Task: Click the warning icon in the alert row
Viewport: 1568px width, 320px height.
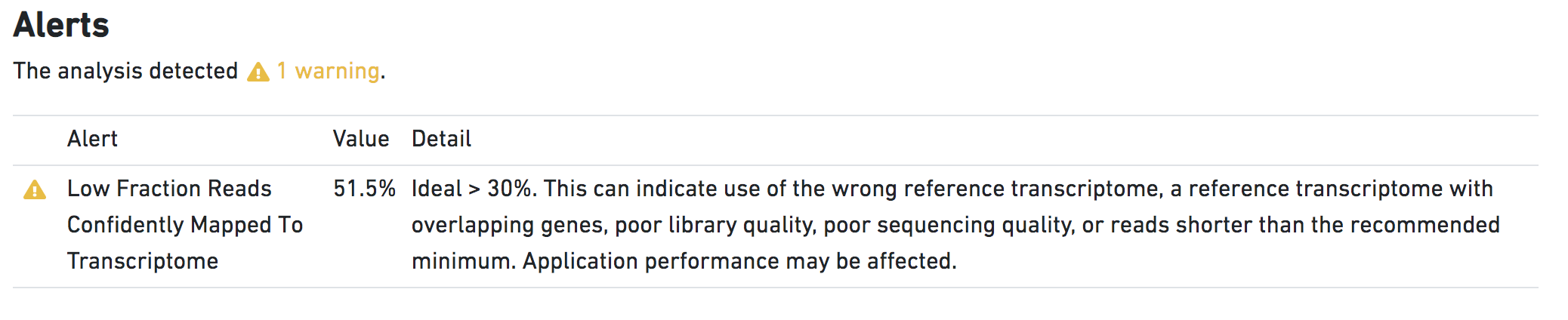Action: point(35,189)
